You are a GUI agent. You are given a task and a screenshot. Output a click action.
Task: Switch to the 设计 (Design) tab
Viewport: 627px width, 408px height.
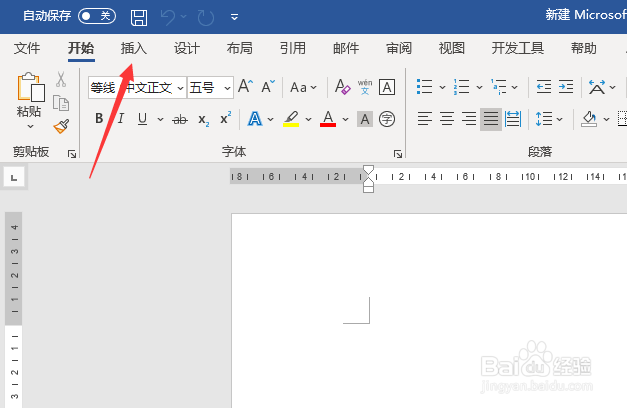tap(187, 48)
